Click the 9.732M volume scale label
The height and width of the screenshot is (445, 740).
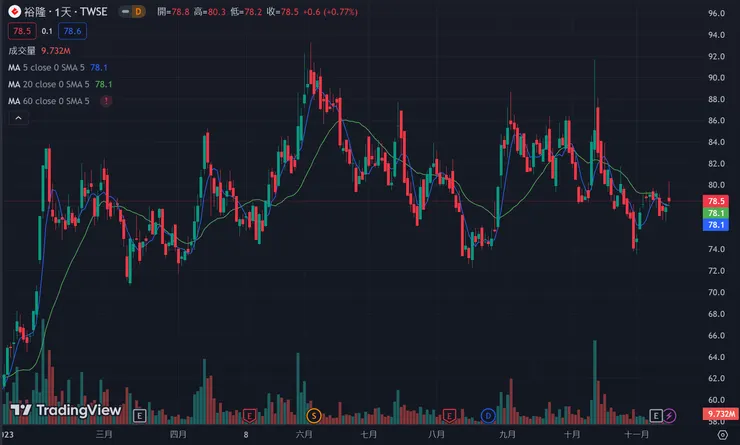(721, 414)
